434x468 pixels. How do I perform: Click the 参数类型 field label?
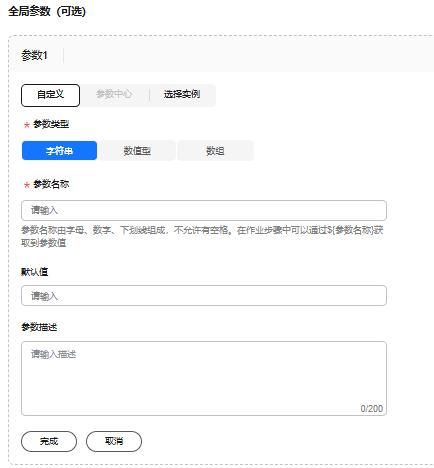click(51, 124)
